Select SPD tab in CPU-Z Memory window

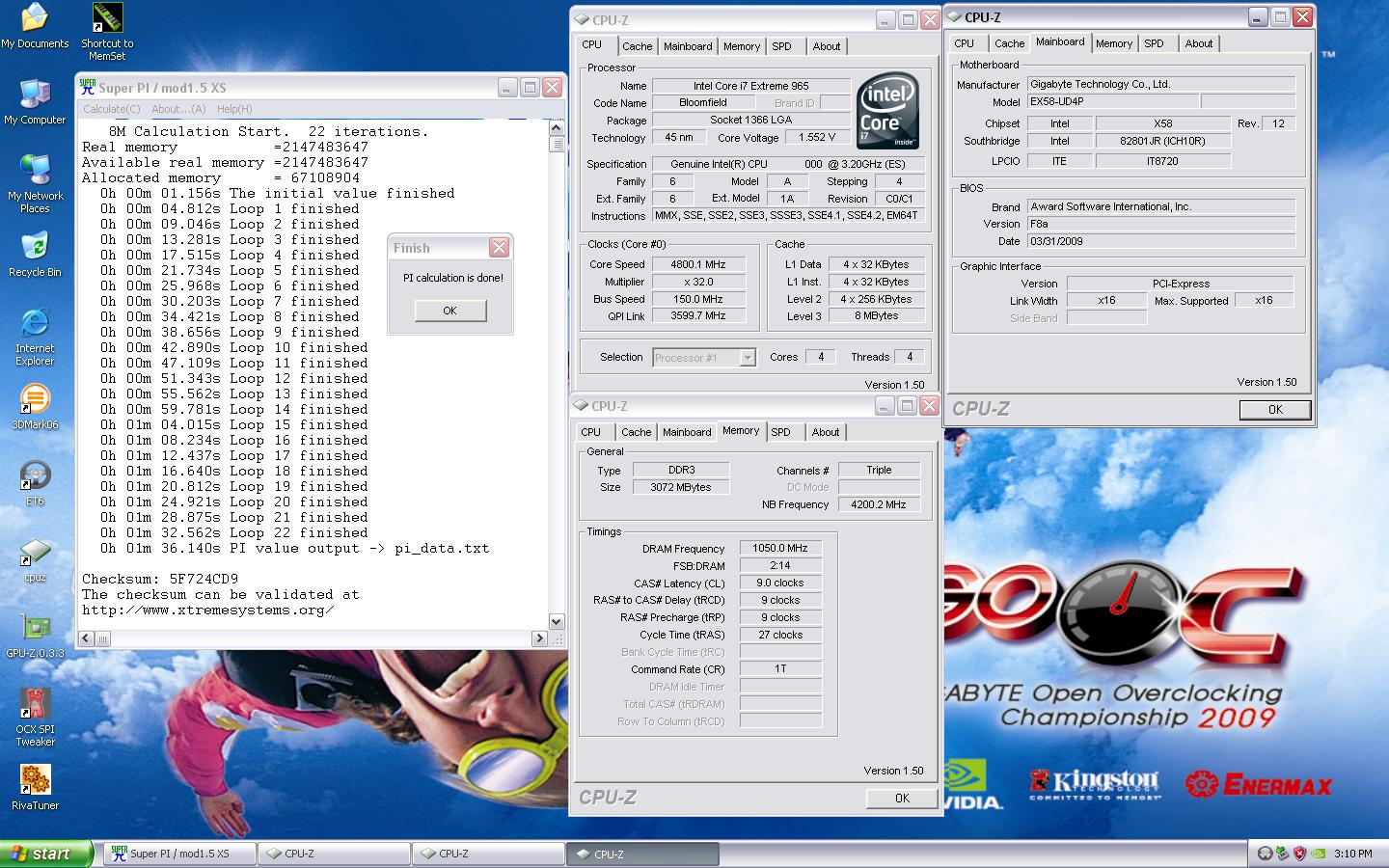(x=781, y=432)
